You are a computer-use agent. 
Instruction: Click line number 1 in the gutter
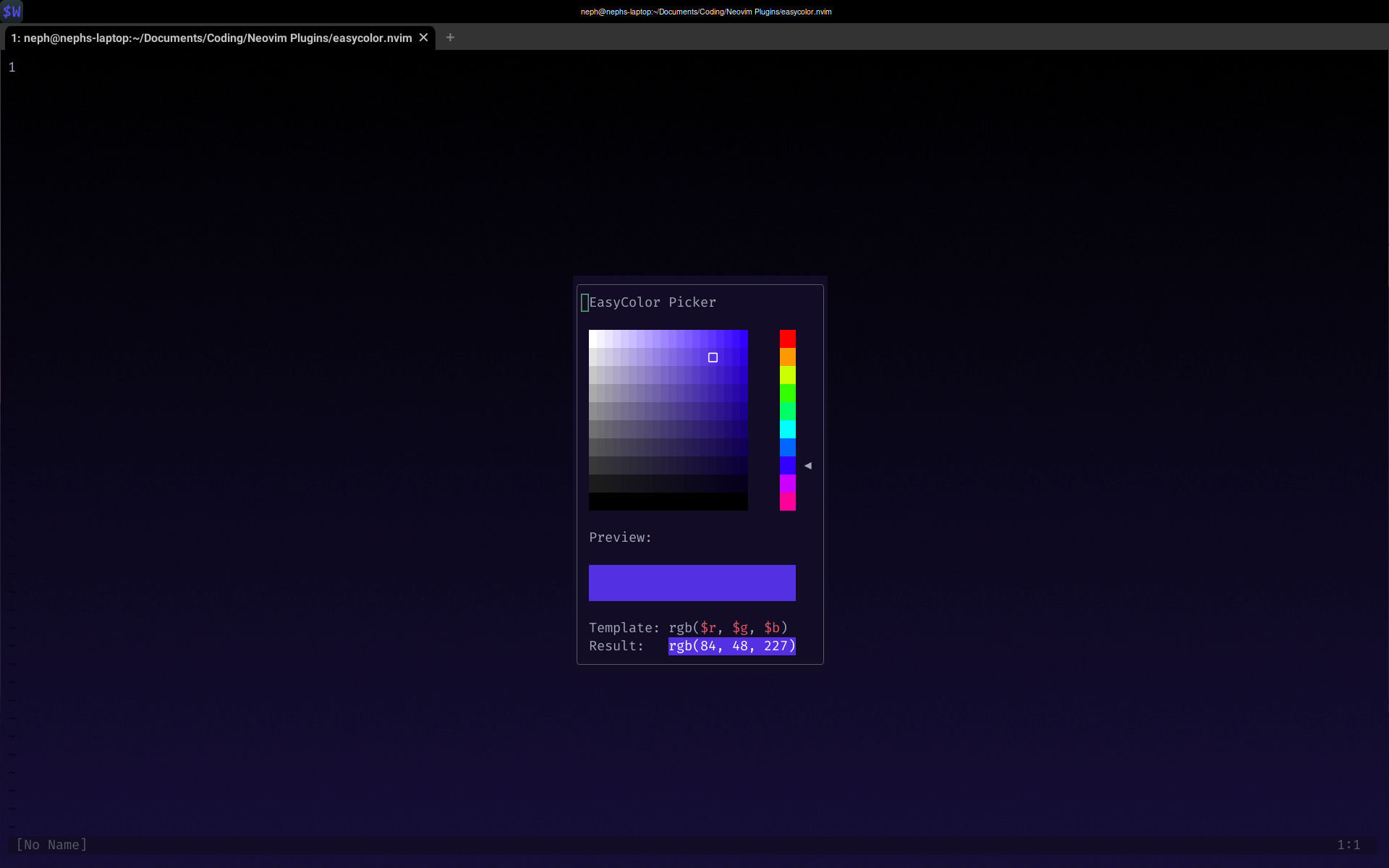[12, 67]
